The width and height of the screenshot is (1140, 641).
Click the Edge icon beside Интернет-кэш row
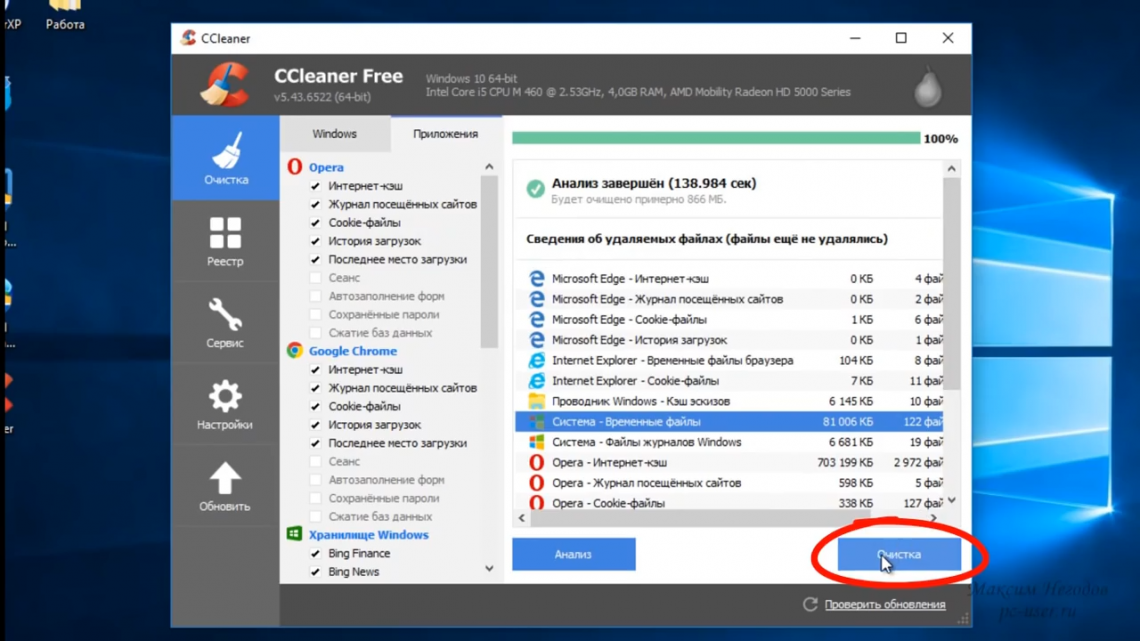coord(537,278)
